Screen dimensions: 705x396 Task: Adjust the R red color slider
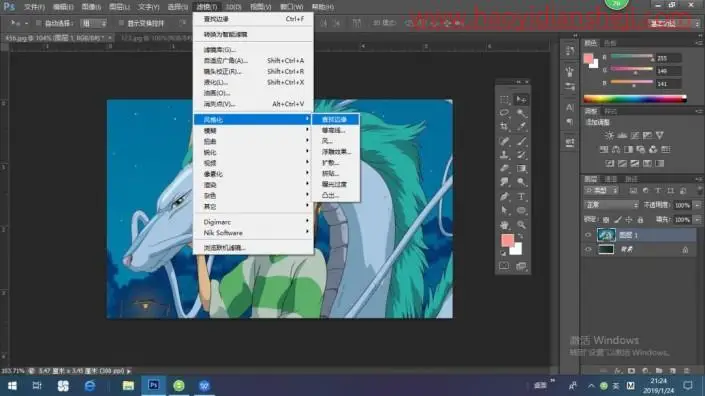[x=631, y=57]
